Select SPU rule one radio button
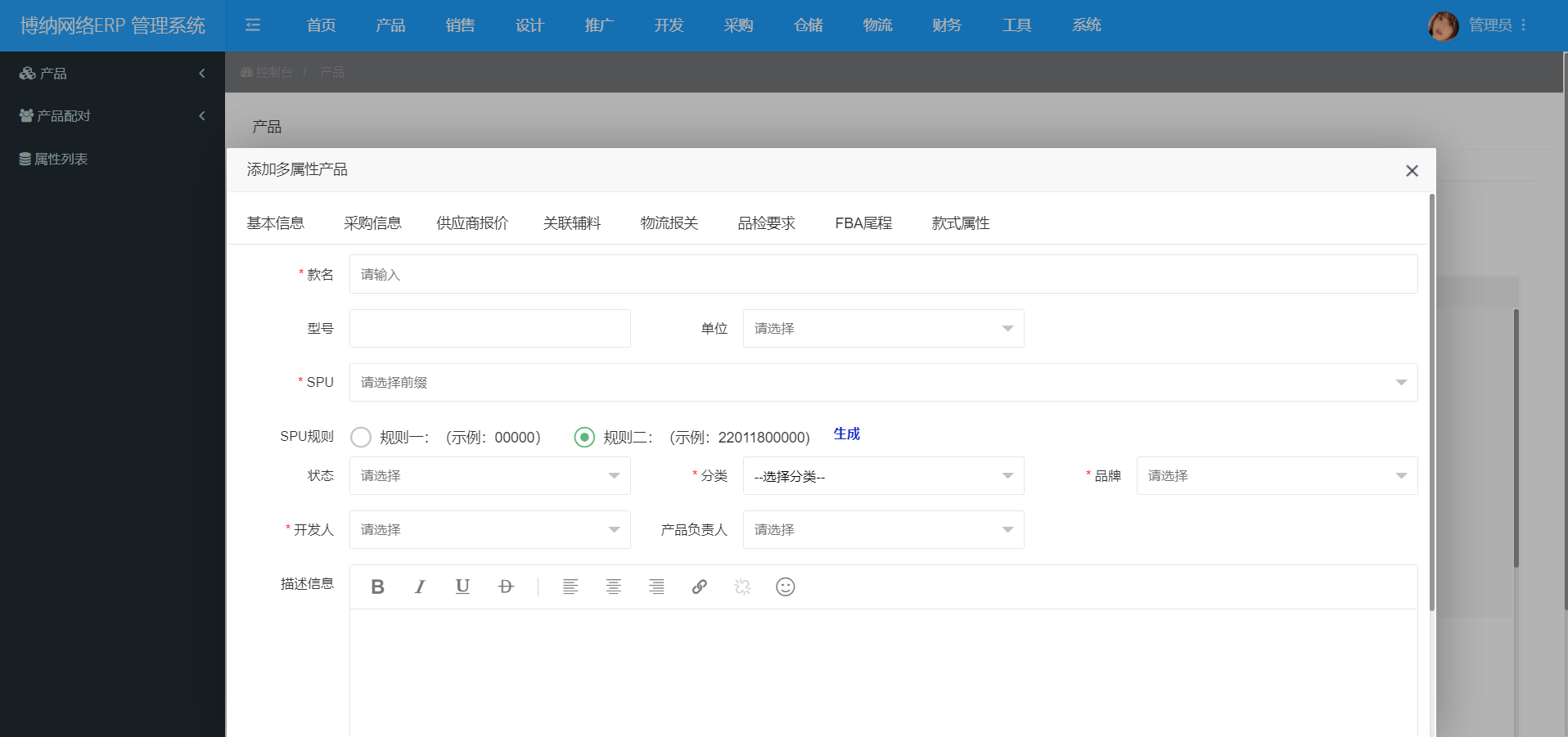This screenshot has height=737, width=1568. 361,438
